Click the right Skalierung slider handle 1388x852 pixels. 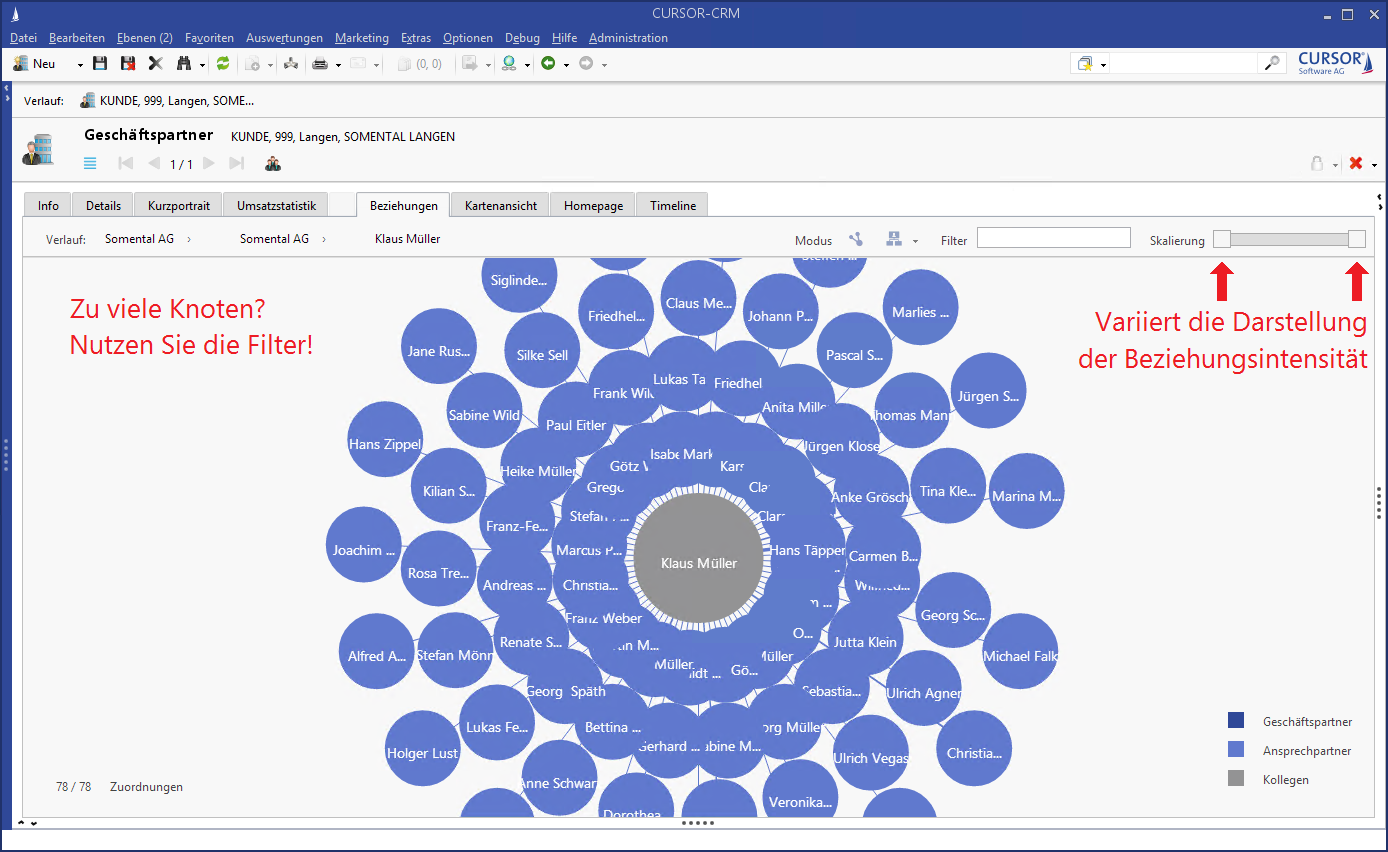click(1356, 239)
